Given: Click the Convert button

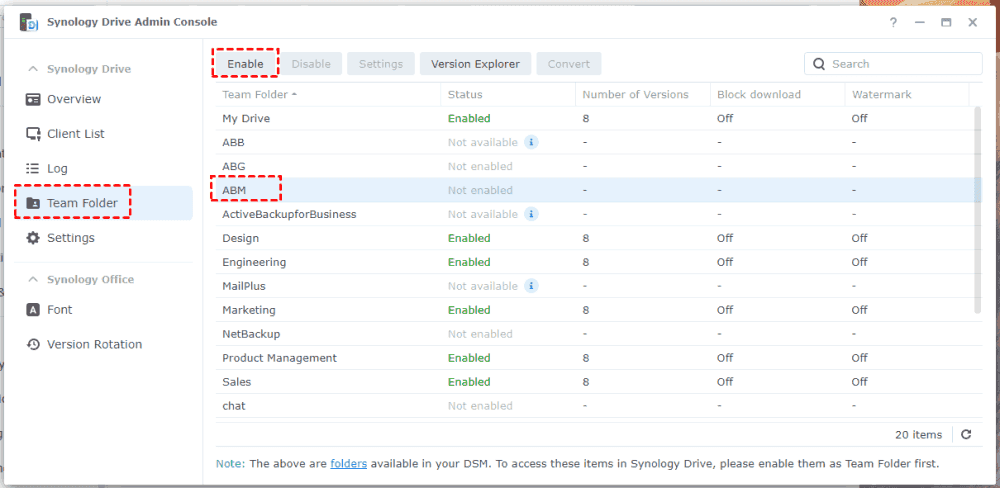Looking at the screenshot, I should [569, 64].
